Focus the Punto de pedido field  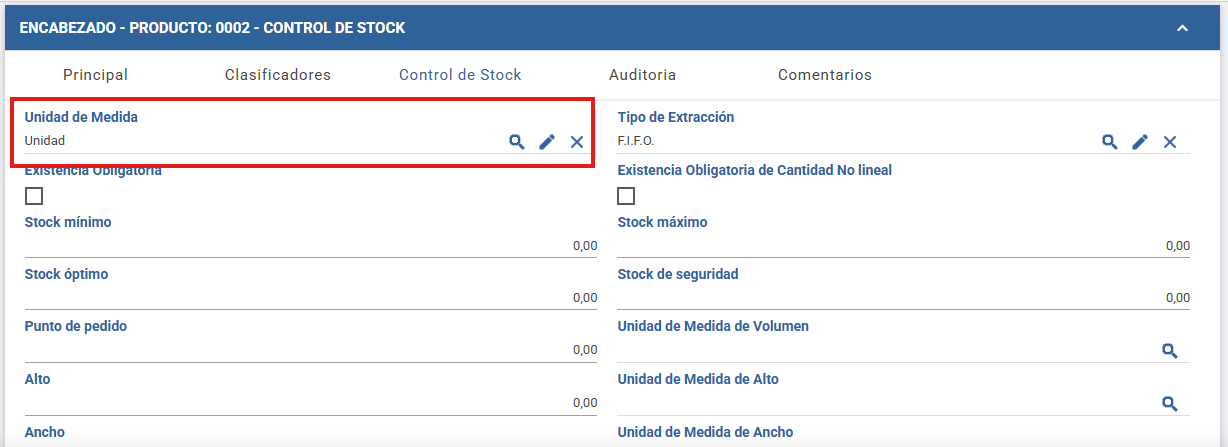[311, 350]
